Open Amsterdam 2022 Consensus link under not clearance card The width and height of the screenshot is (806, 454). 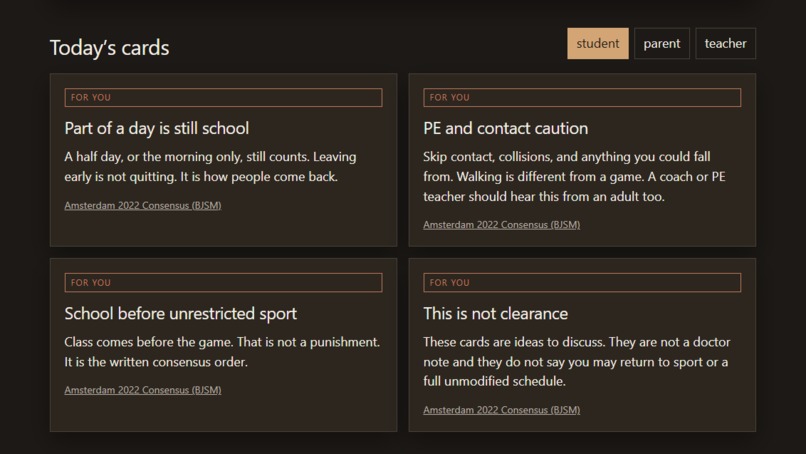pos(502,410)
